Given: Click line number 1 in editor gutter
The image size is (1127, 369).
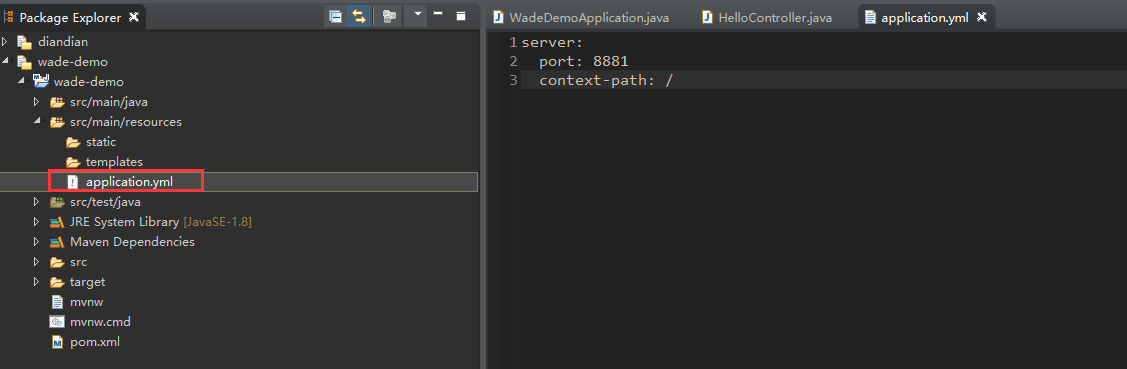Looking at the screenshot, I should tap(512, 42).
